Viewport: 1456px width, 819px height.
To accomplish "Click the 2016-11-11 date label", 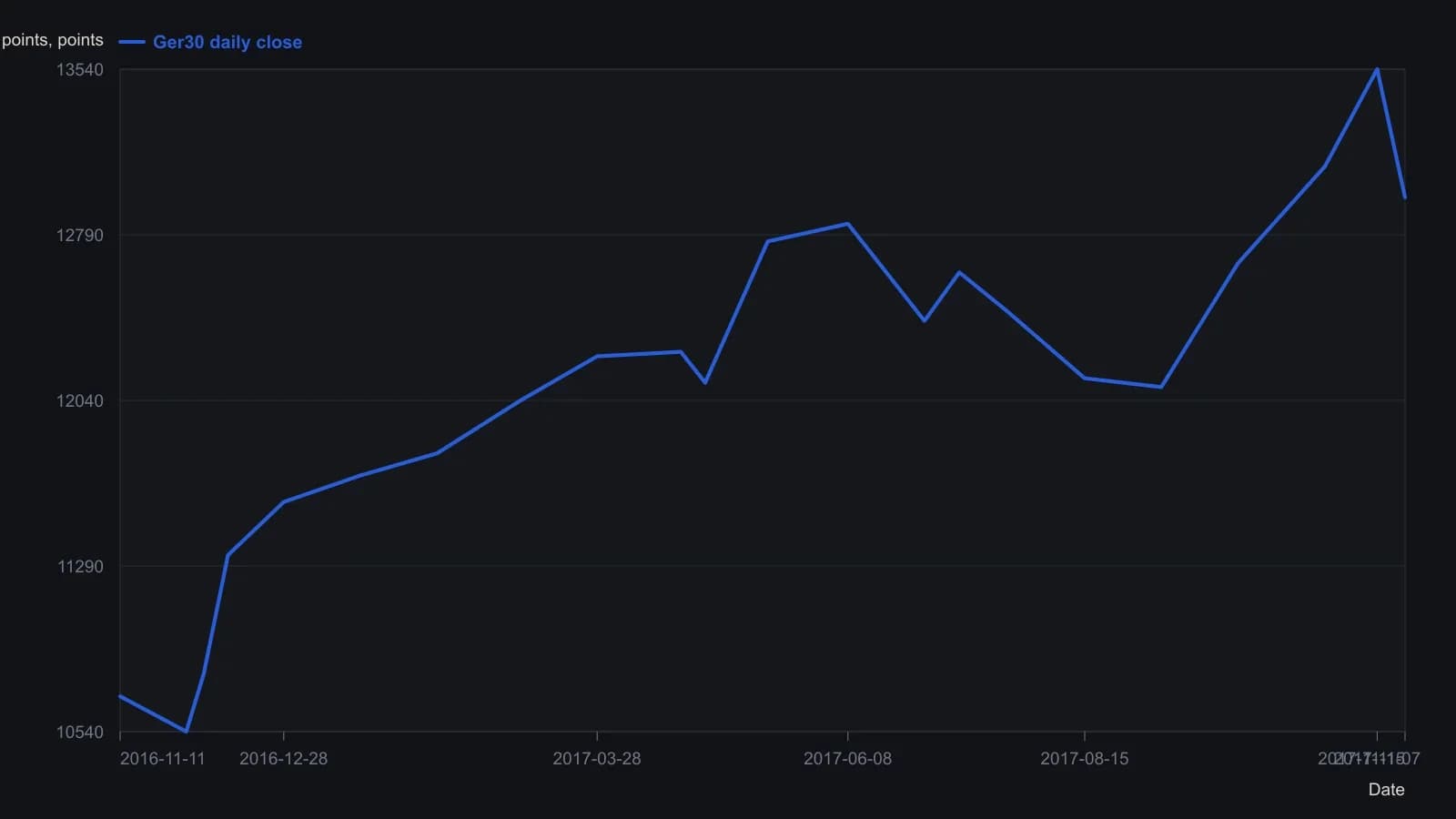I will (163, 759).
